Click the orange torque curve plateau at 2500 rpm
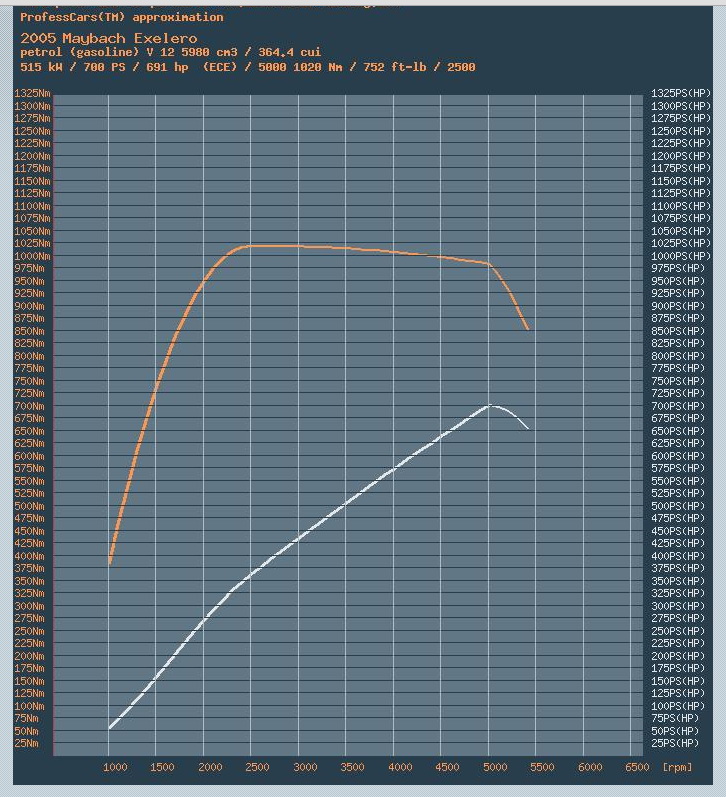 pos(252,245)
